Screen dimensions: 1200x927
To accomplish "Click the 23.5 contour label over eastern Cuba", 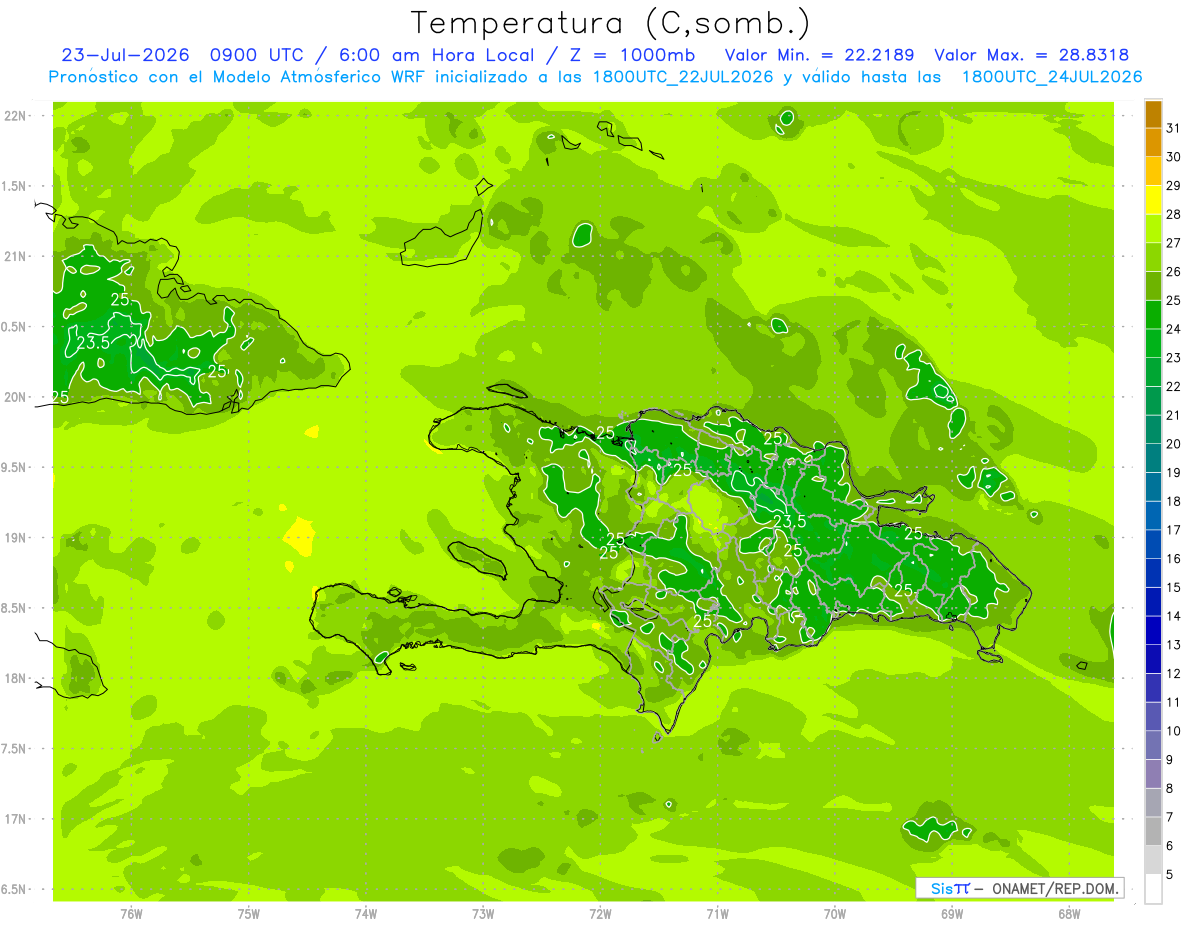I will 93,342.
